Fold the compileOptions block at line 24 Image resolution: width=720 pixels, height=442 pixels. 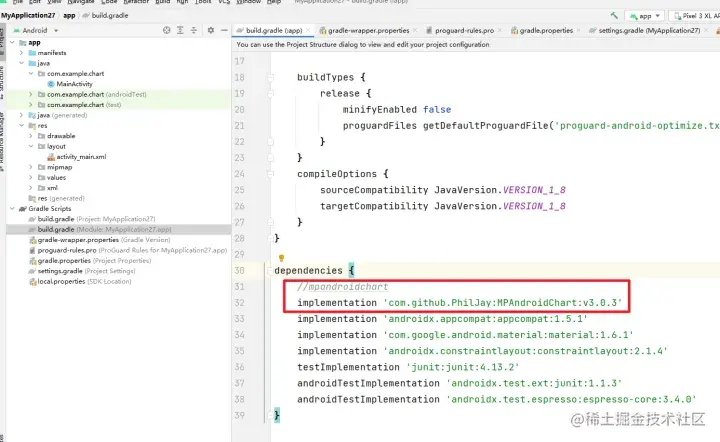click(x=270, y=174)
